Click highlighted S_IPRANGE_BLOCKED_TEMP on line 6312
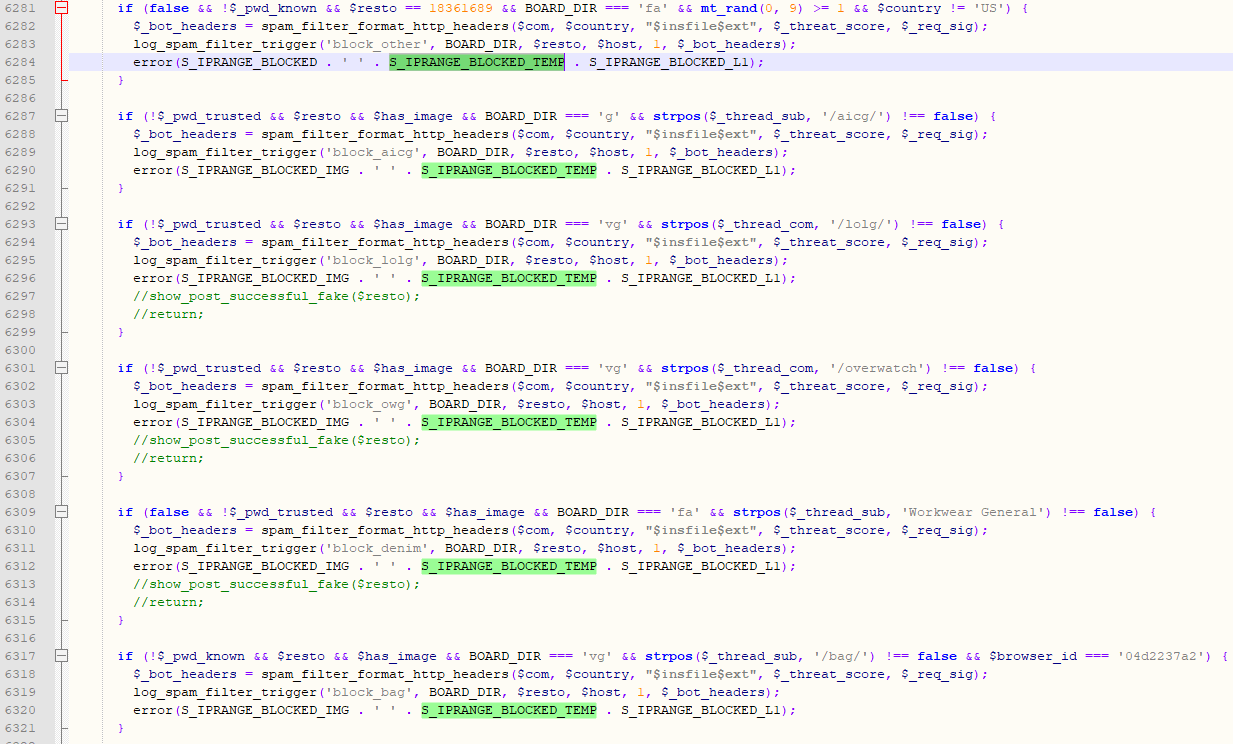This screenshot has width=1233, height=744. 509,566
